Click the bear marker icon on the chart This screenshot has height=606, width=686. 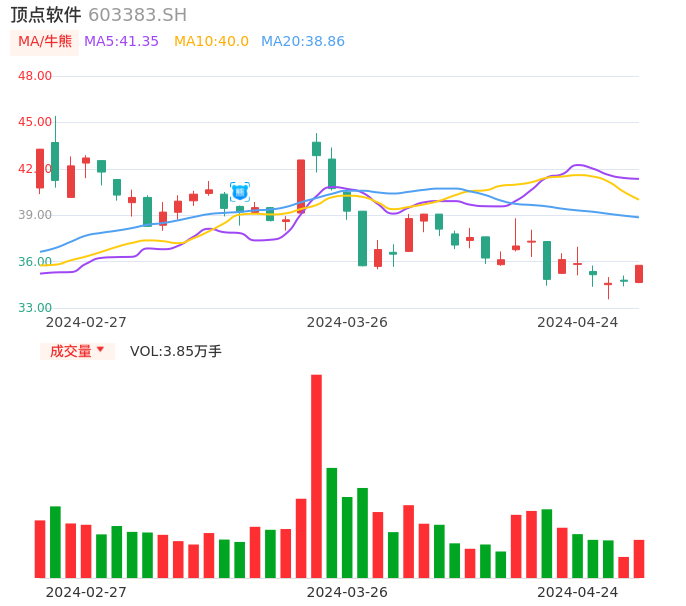point(240,192)
